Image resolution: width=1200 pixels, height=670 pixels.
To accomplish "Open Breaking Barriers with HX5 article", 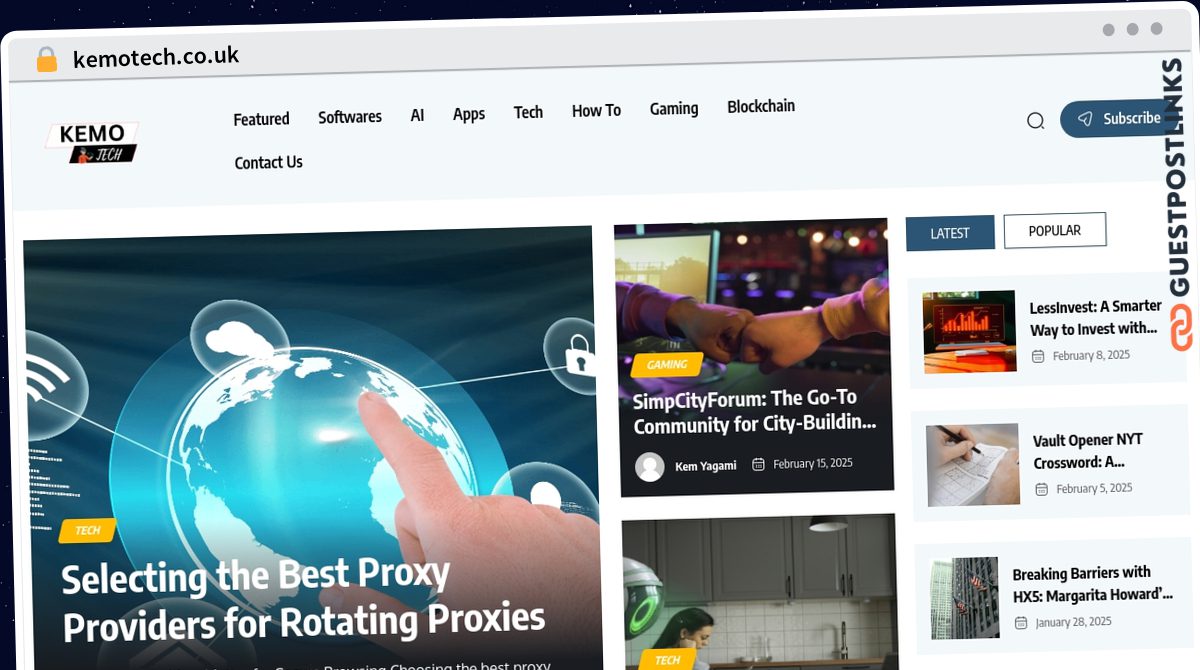I will [x=1092, y=584].
